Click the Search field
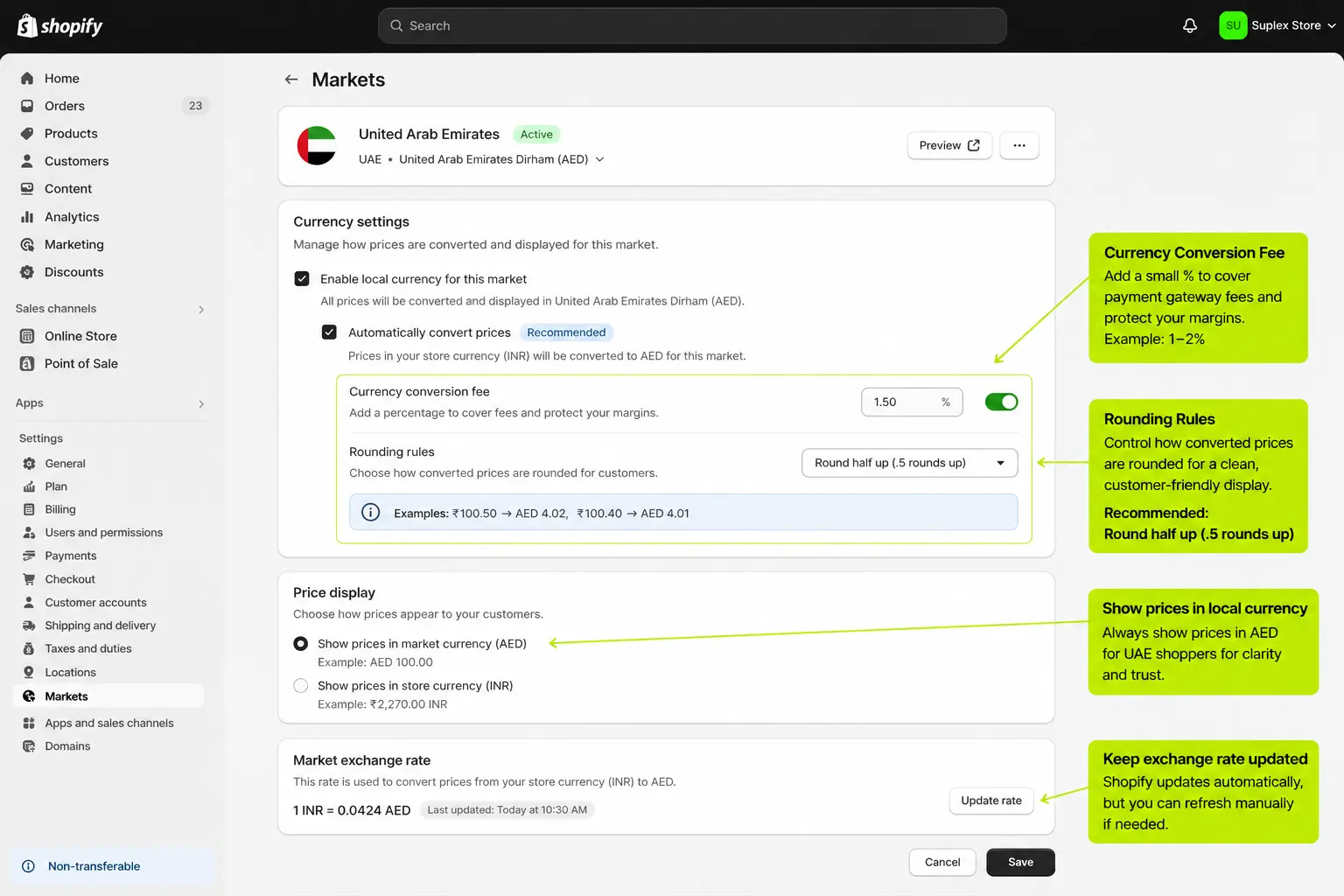The width and height of the screenshot is (1344, 896). [x=692, y=25]
